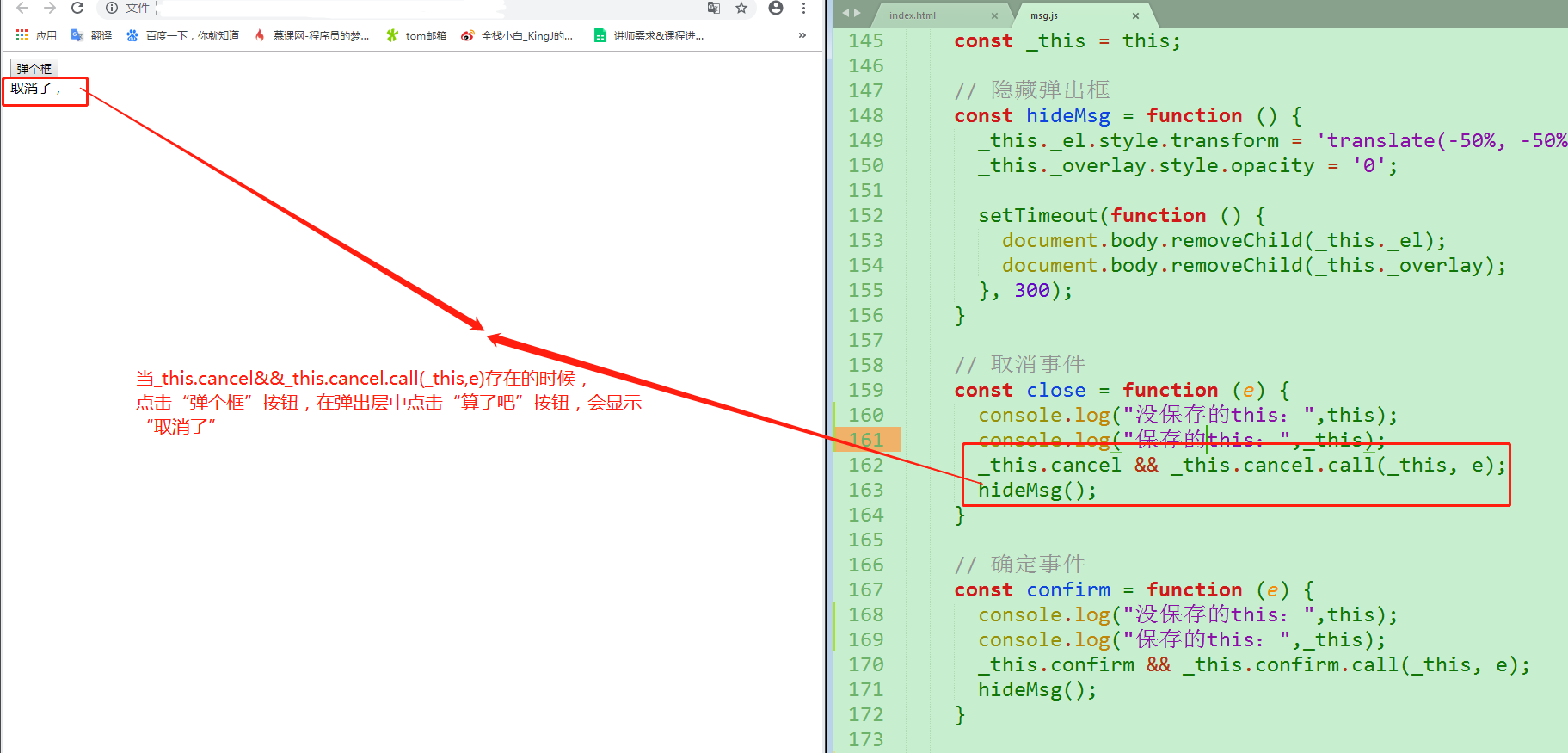Viewport: 1568px width, 753px height.
Task: Go forward in the browser
Action: [50, 8]
